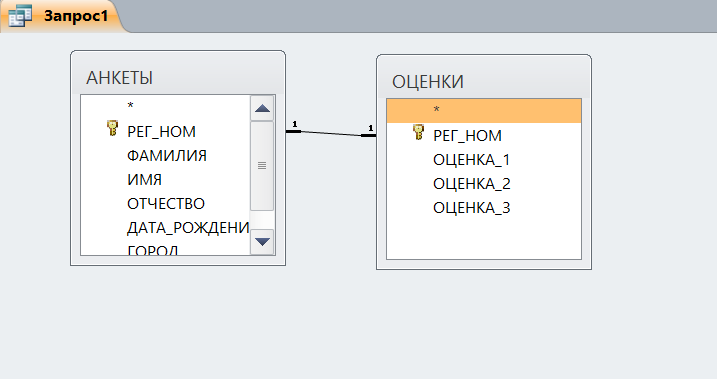Select the asterisk row in АНКЕТЫ
717x379 pixels.
tap(166, 107)
